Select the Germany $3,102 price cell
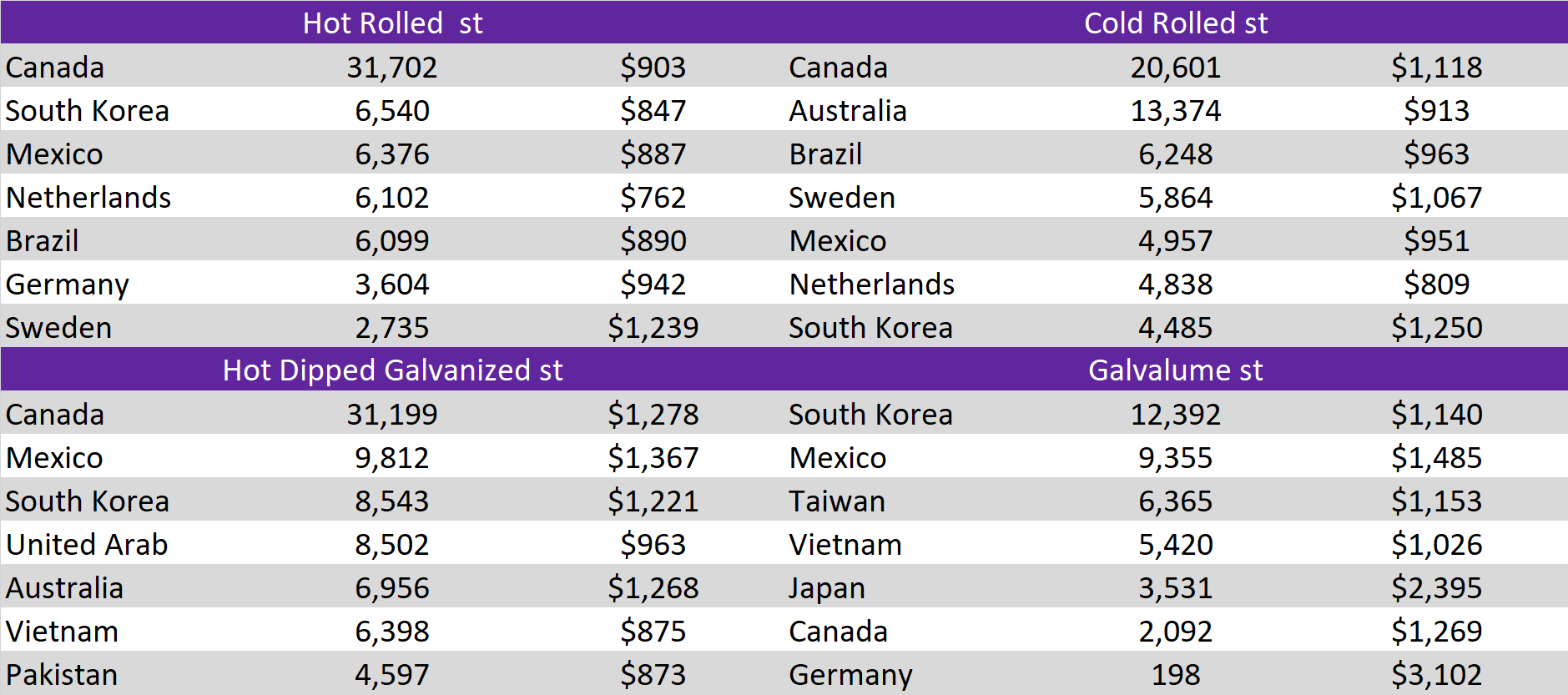 click(1436, 674)
